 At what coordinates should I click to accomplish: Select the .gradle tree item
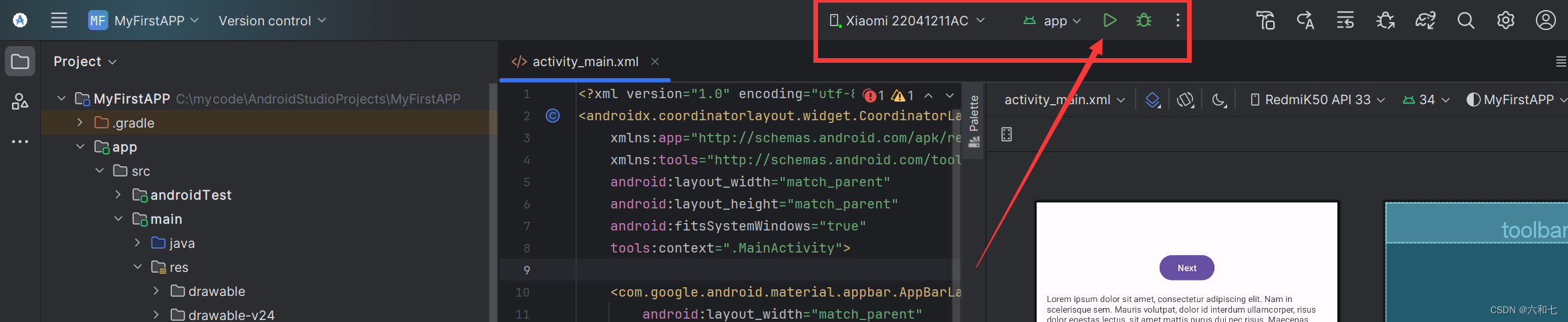pyautogui.click(x=269, y=123)
